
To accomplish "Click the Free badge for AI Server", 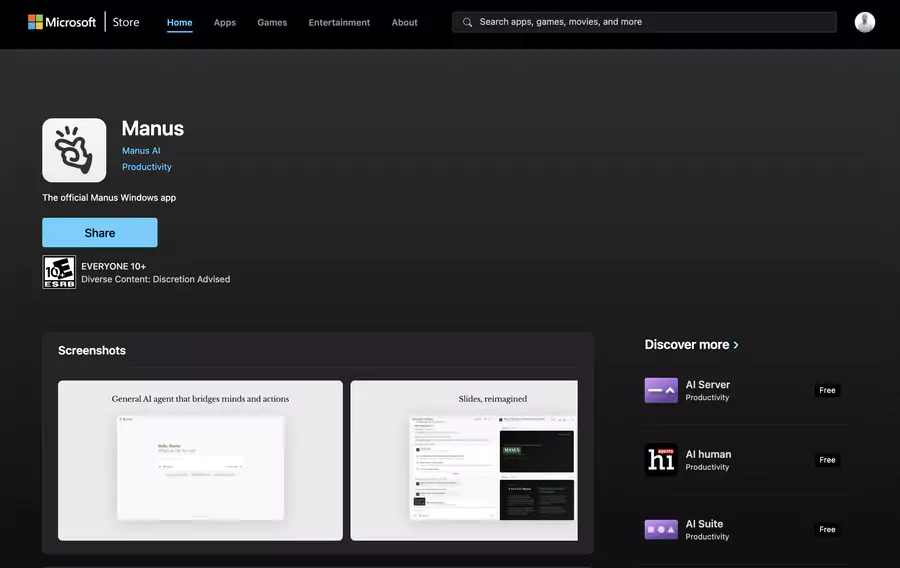I will click(x=827, y=390).
